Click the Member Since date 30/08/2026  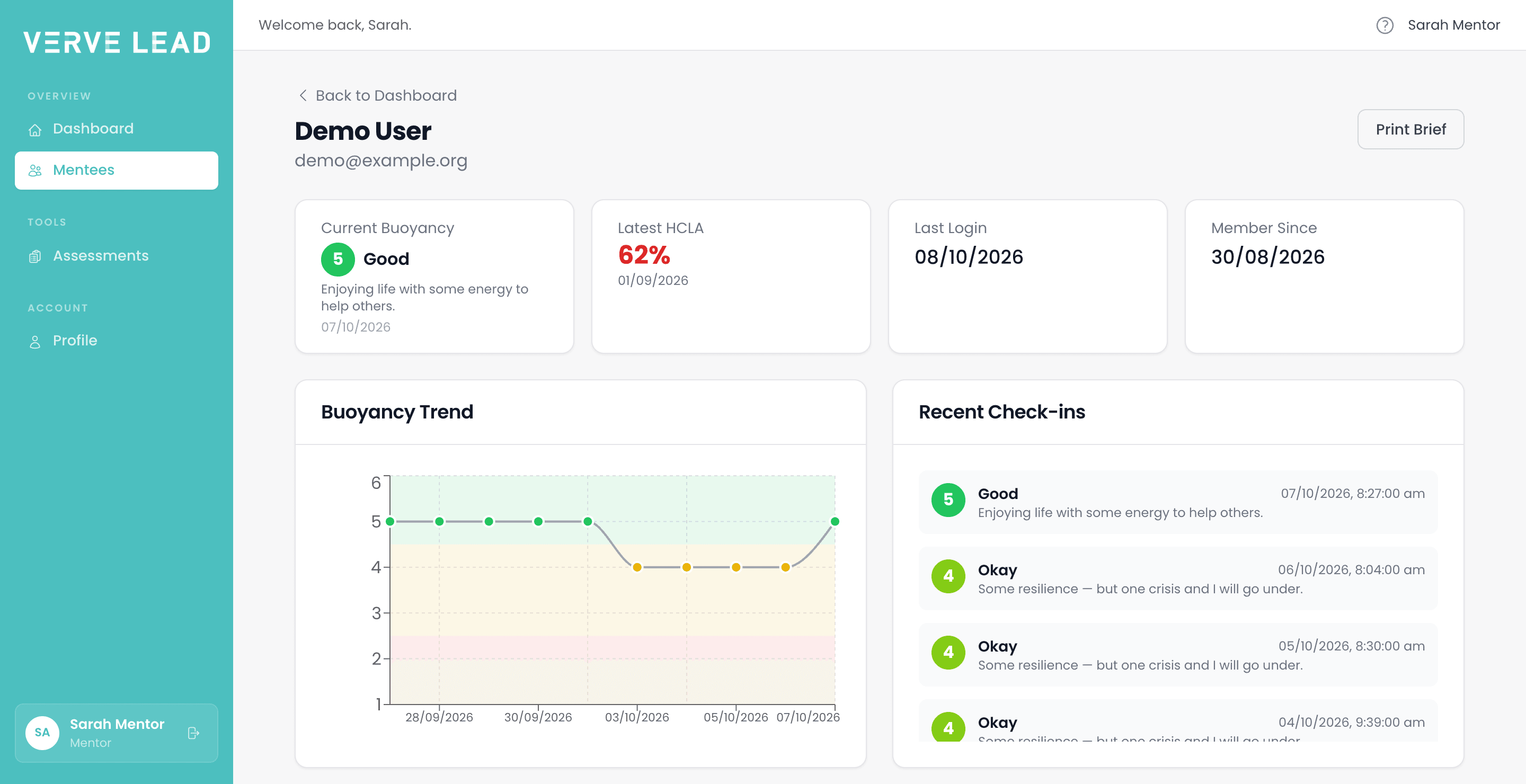[x=1267, y=256]
